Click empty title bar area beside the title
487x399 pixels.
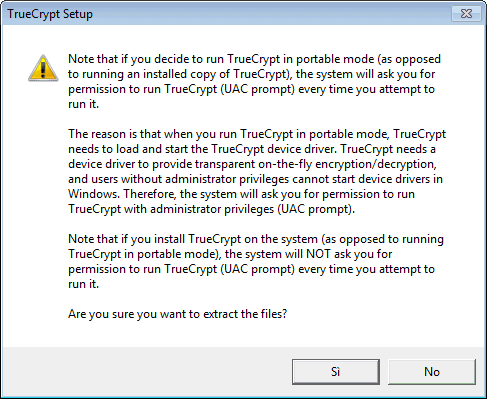[x=267, y=14]
